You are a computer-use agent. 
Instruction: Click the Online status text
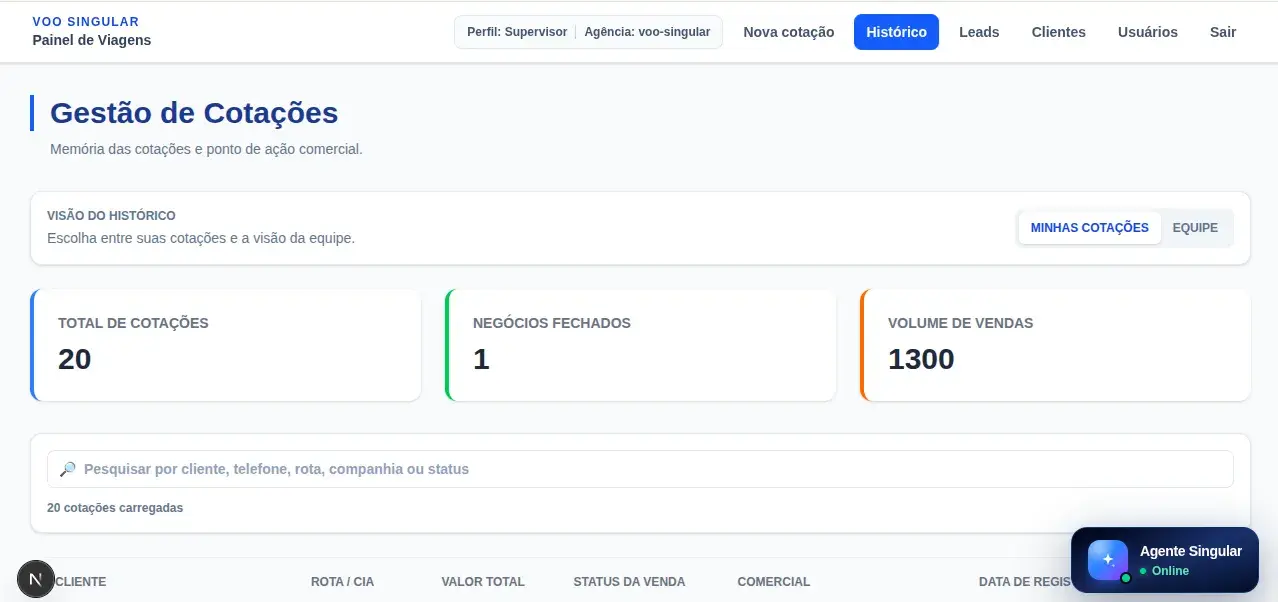[x=1170, y=571]
